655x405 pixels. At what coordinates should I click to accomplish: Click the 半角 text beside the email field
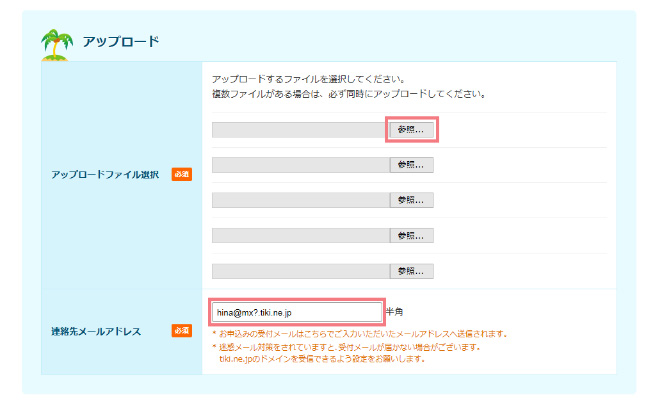pos(395,312)
